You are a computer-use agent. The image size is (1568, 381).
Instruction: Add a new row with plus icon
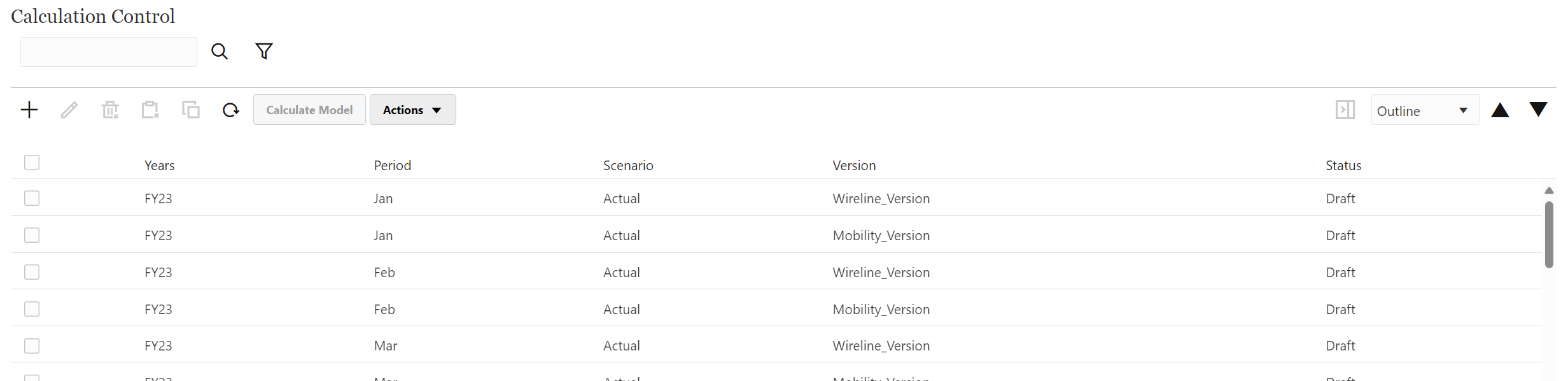click(x=29, y=110)
